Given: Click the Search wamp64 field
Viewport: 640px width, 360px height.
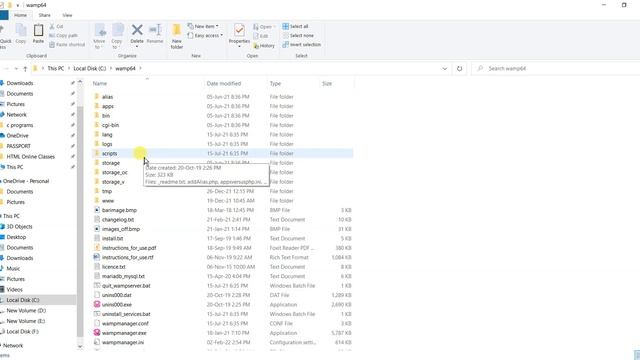Looking at the screenshot, I should point(555,69).
